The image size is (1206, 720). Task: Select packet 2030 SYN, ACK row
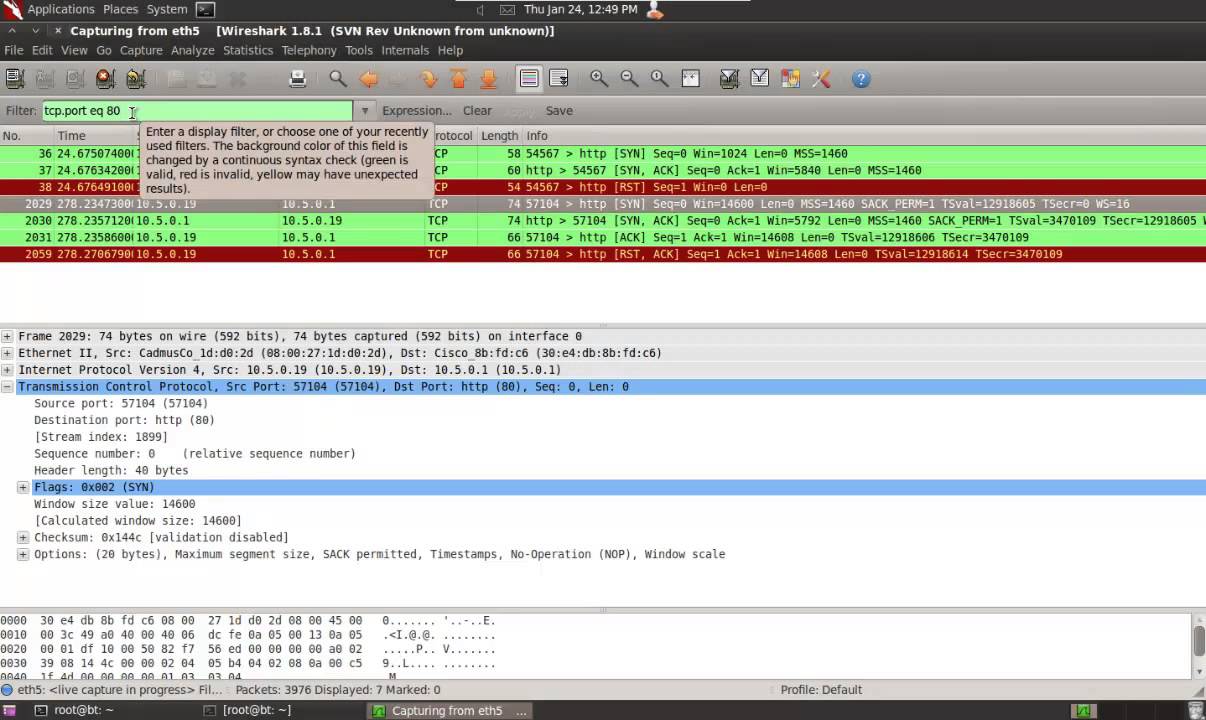603,220
